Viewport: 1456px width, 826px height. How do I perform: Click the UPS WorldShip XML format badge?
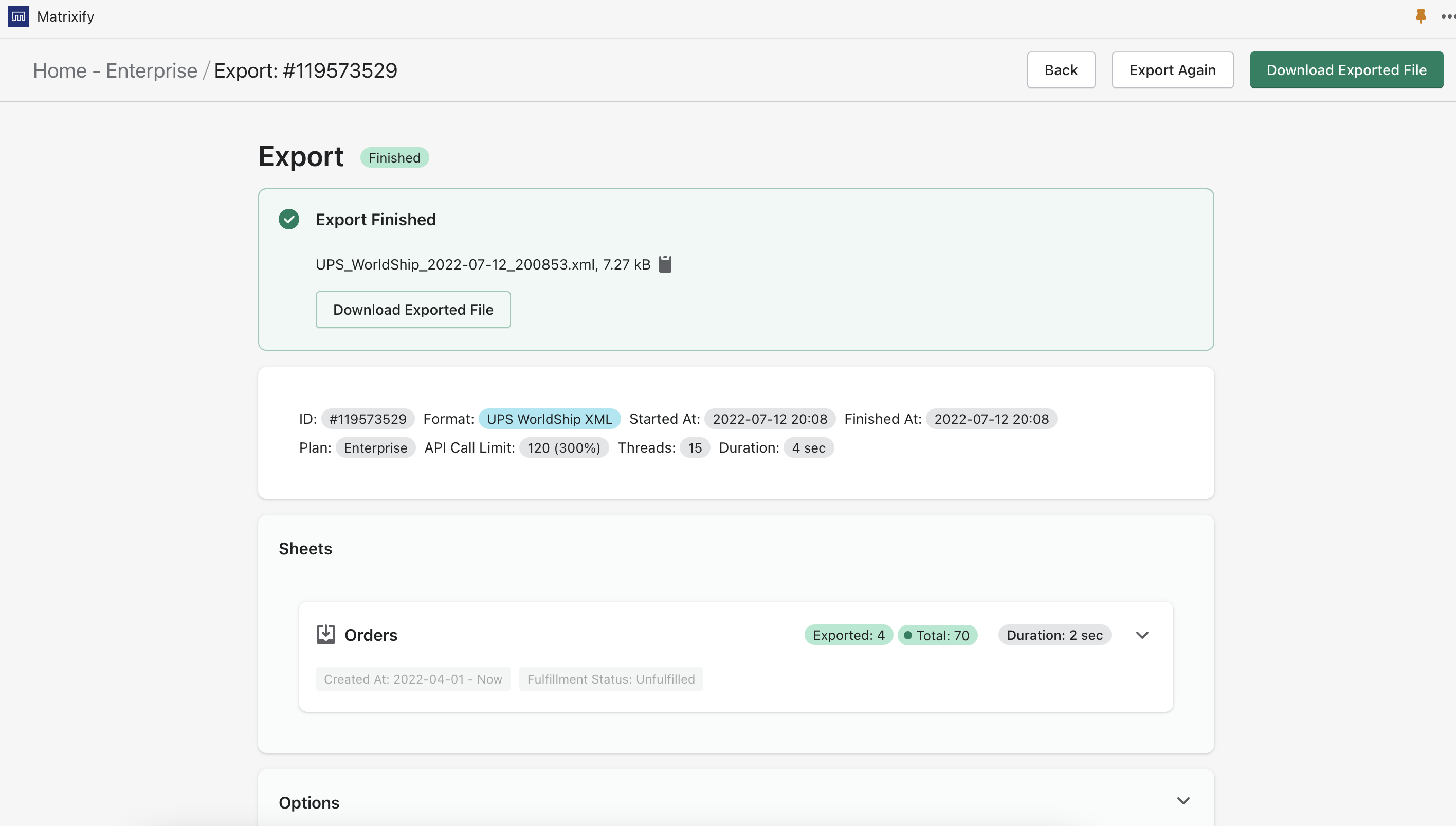[x=550, y=419]
